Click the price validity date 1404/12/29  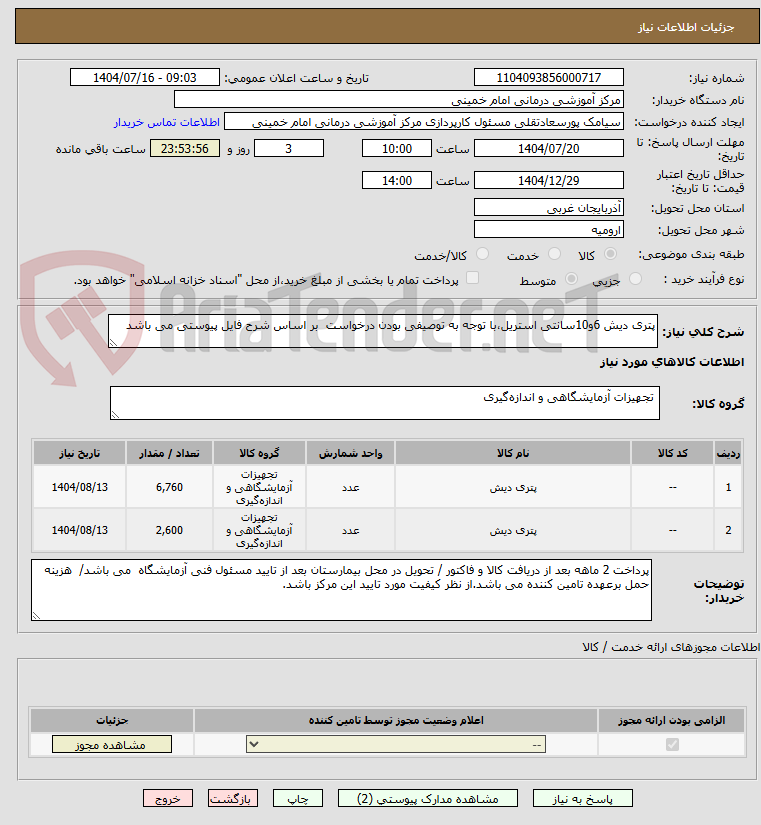(548, 180)
